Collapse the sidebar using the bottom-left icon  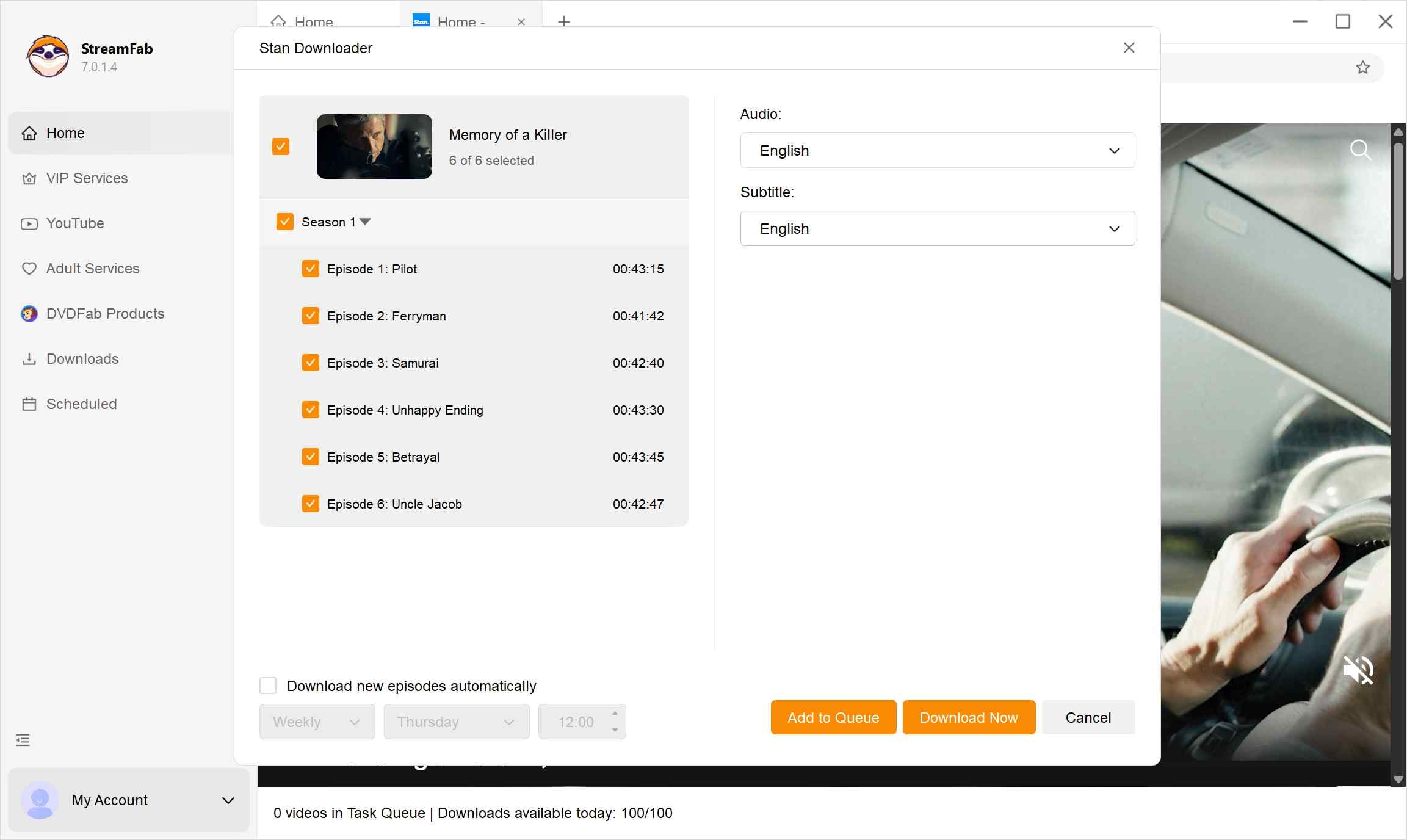click(23, 740)
